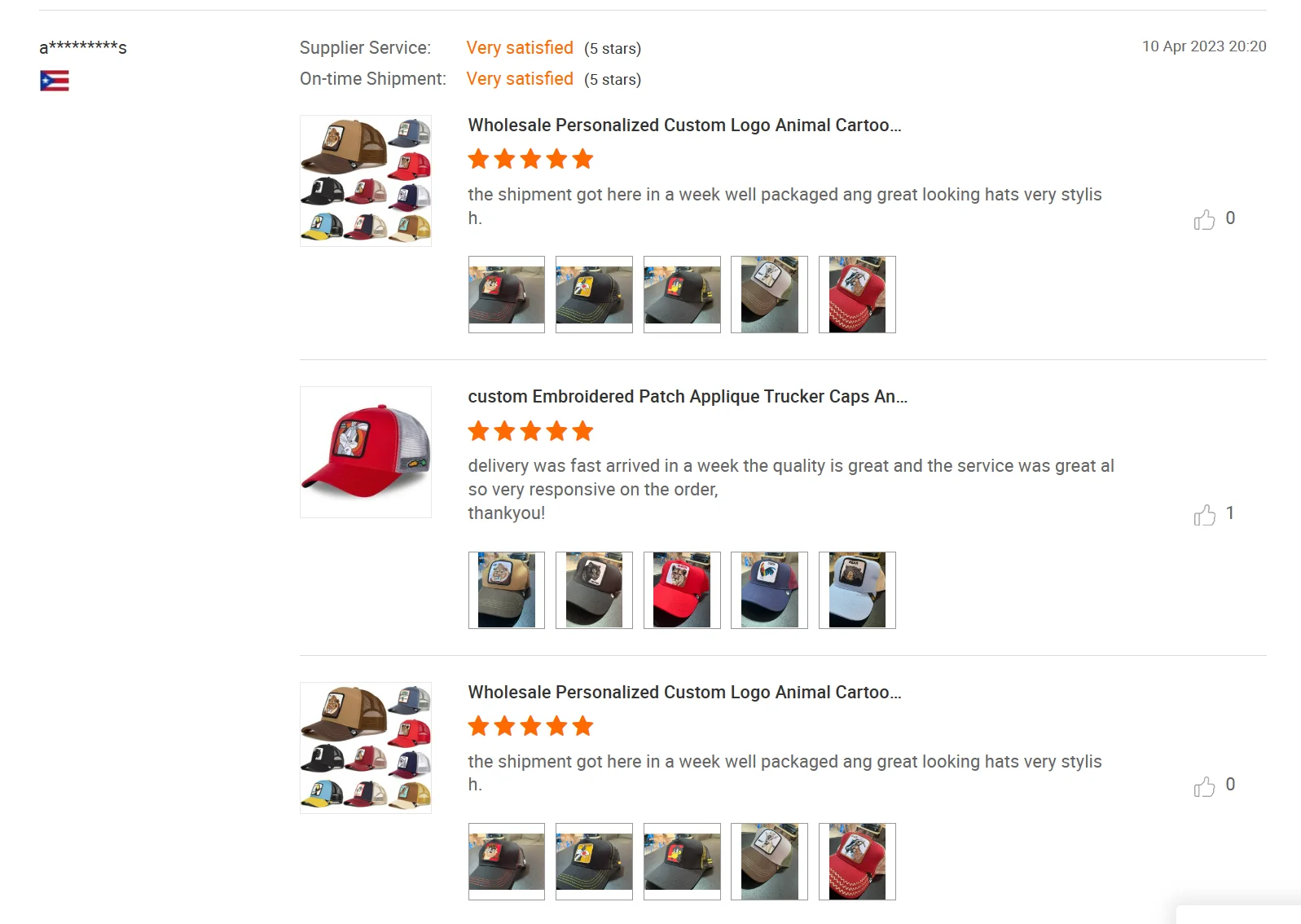Open second review's red hat photo
The height and width of the screenshot is (924, 1301).
tap(682, 590)
